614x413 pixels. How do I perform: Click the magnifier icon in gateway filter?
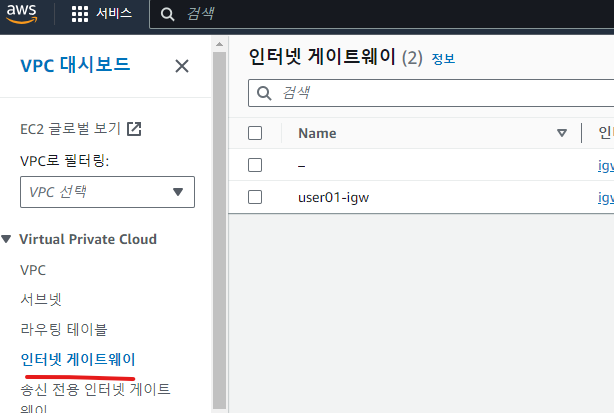coord(264,93)
